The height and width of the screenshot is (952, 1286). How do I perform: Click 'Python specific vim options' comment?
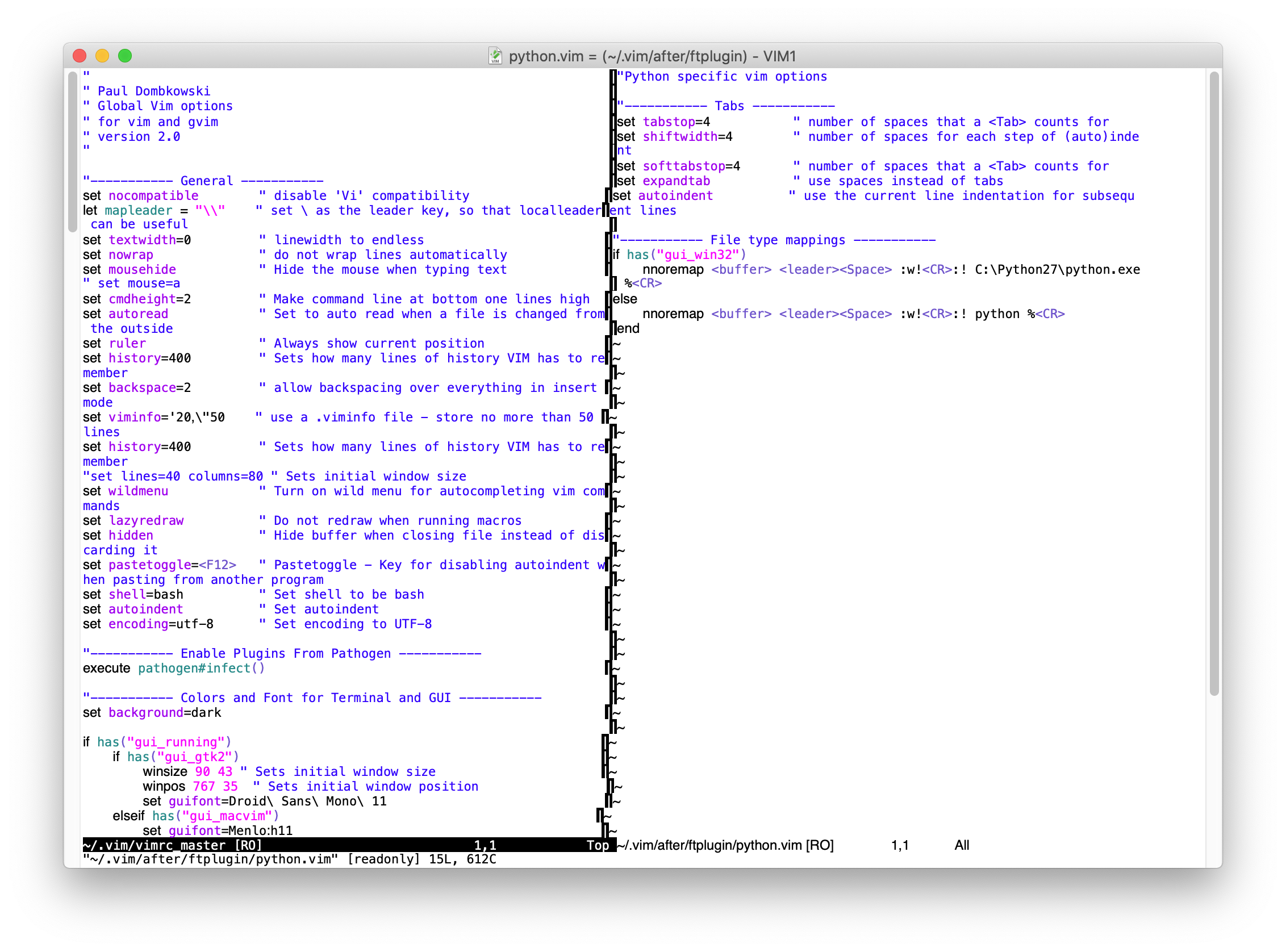(x=722, y=77)
